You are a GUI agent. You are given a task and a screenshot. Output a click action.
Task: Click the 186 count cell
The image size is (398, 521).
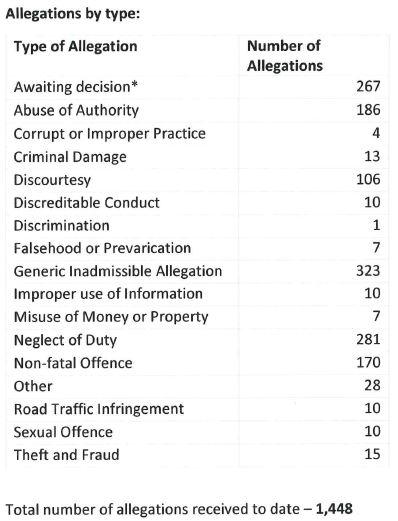click(368, 110)
